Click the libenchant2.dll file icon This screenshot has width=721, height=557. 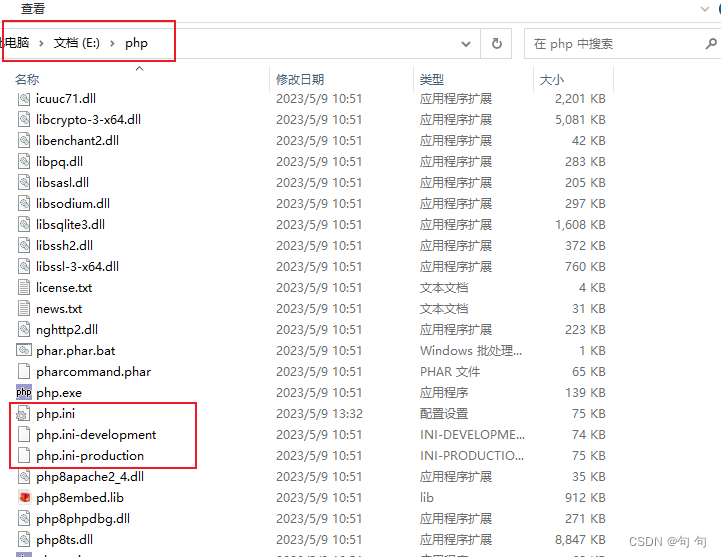[x=24, y=141]
